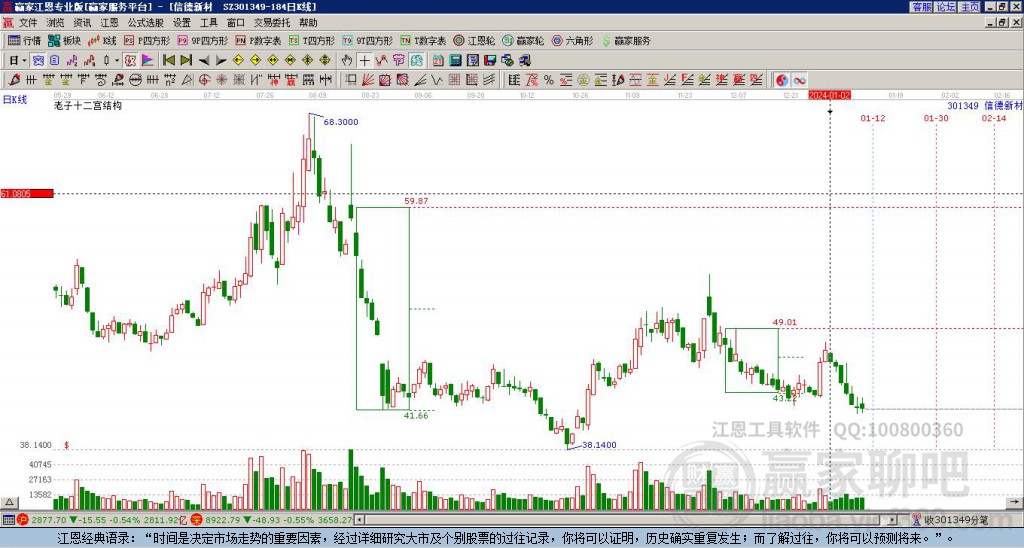Click the 客服 button in title bar
The height and width of the screenshot is (548, 1024).
coord(921,7)
